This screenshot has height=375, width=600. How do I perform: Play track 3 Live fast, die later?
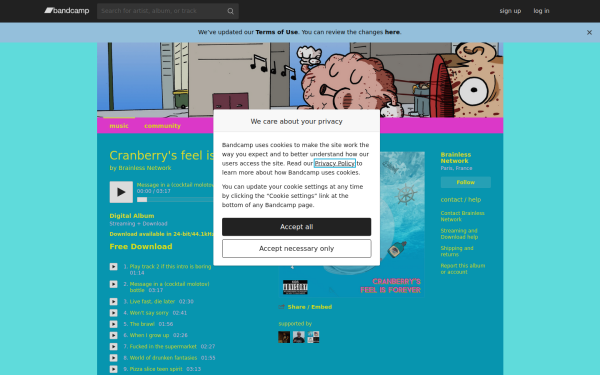[114, 302]
